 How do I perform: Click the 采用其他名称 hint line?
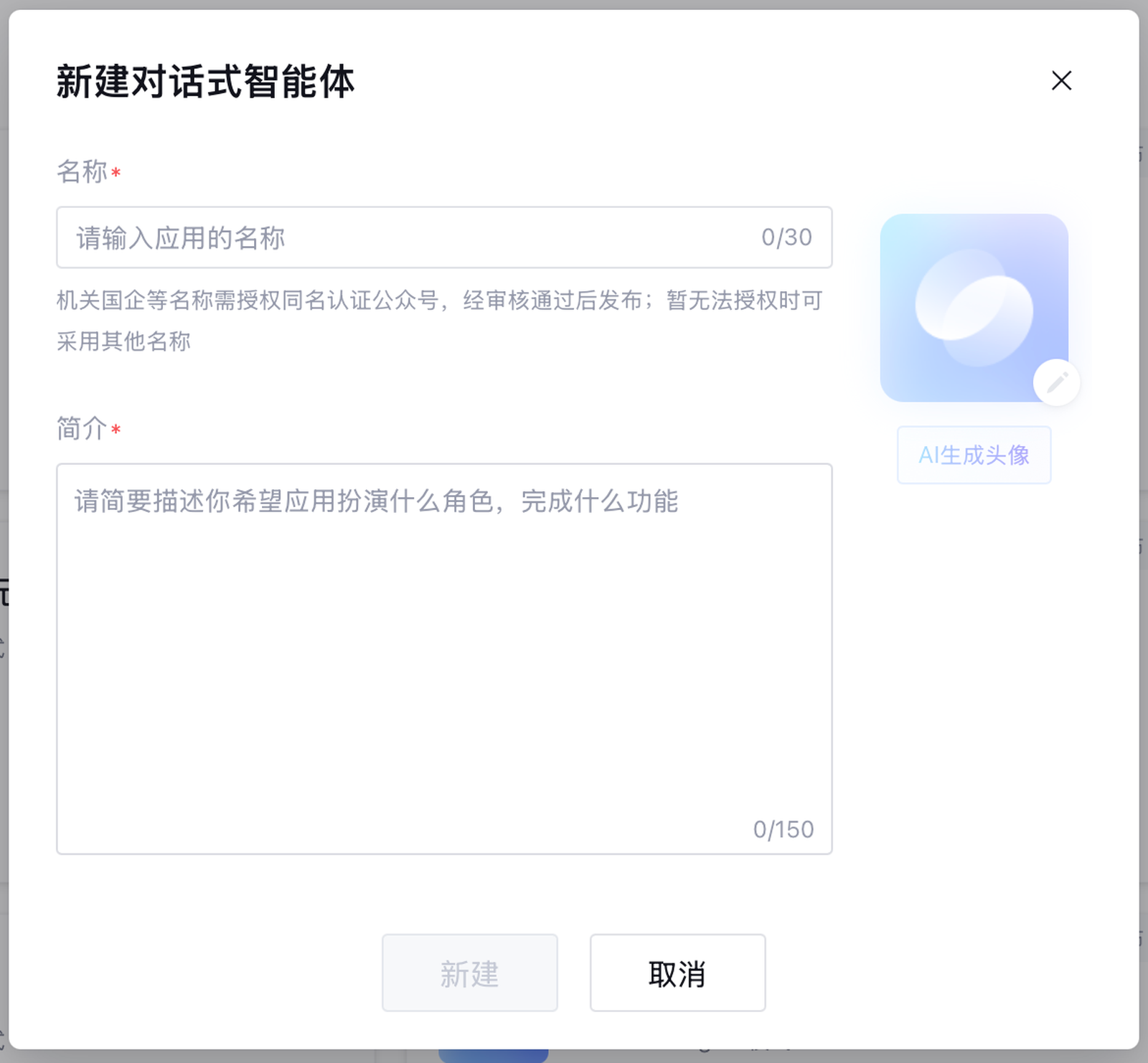[123, 341]
